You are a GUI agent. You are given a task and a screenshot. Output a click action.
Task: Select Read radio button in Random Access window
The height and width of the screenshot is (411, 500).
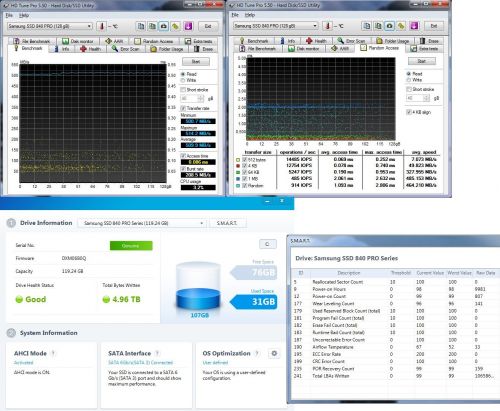409,74
